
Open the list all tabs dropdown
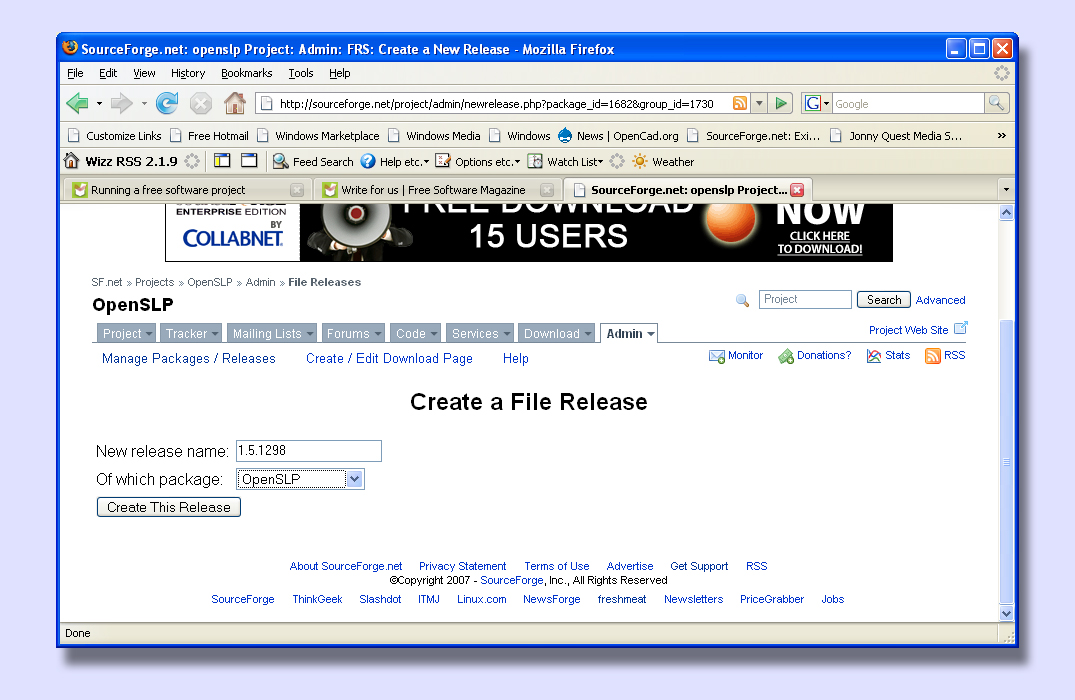point(1006,189)
